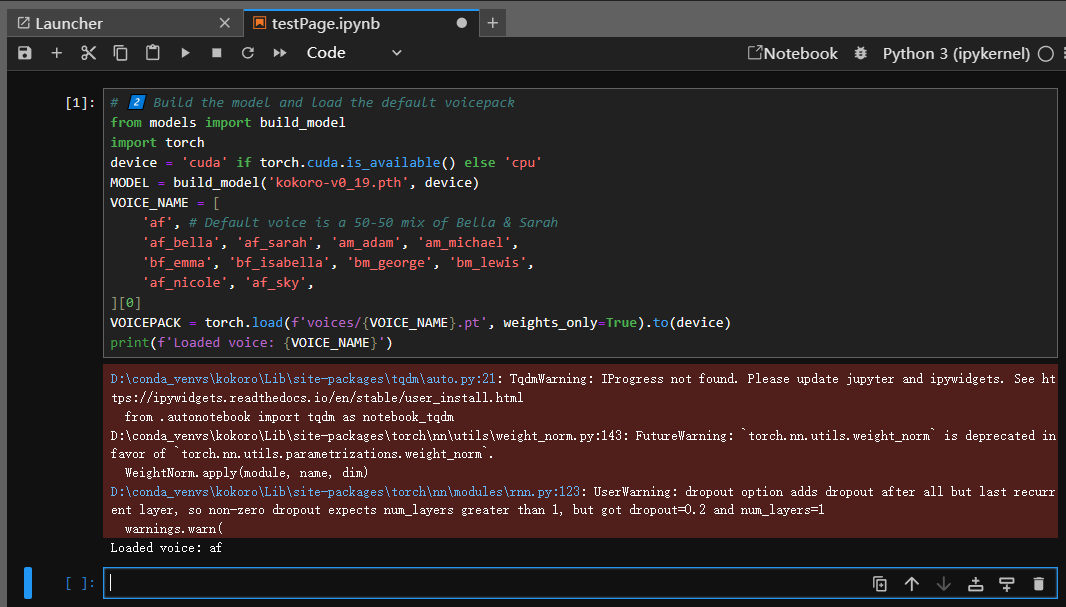Delete the active cell with the trash icon
Screen dimensions: 1066x607
[x=1038, y=584]
